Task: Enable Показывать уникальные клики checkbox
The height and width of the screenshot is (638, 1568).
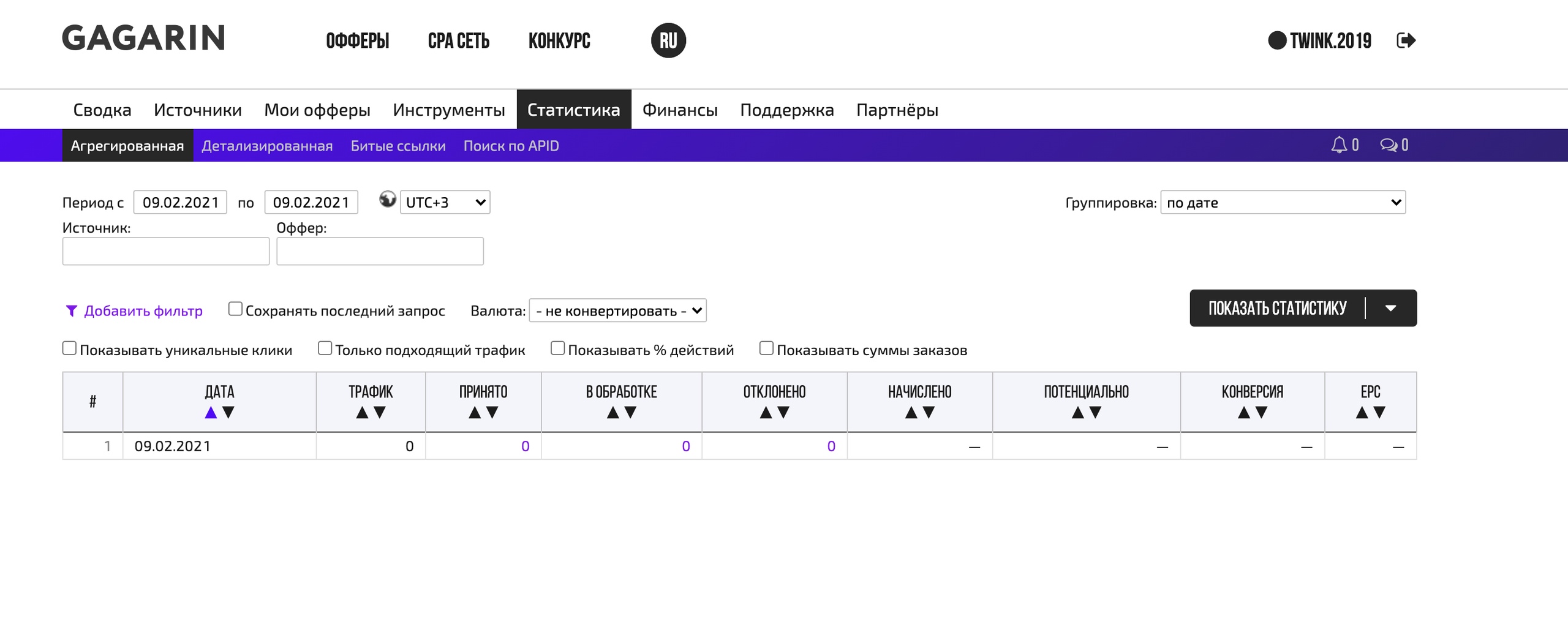Action: 70,348
